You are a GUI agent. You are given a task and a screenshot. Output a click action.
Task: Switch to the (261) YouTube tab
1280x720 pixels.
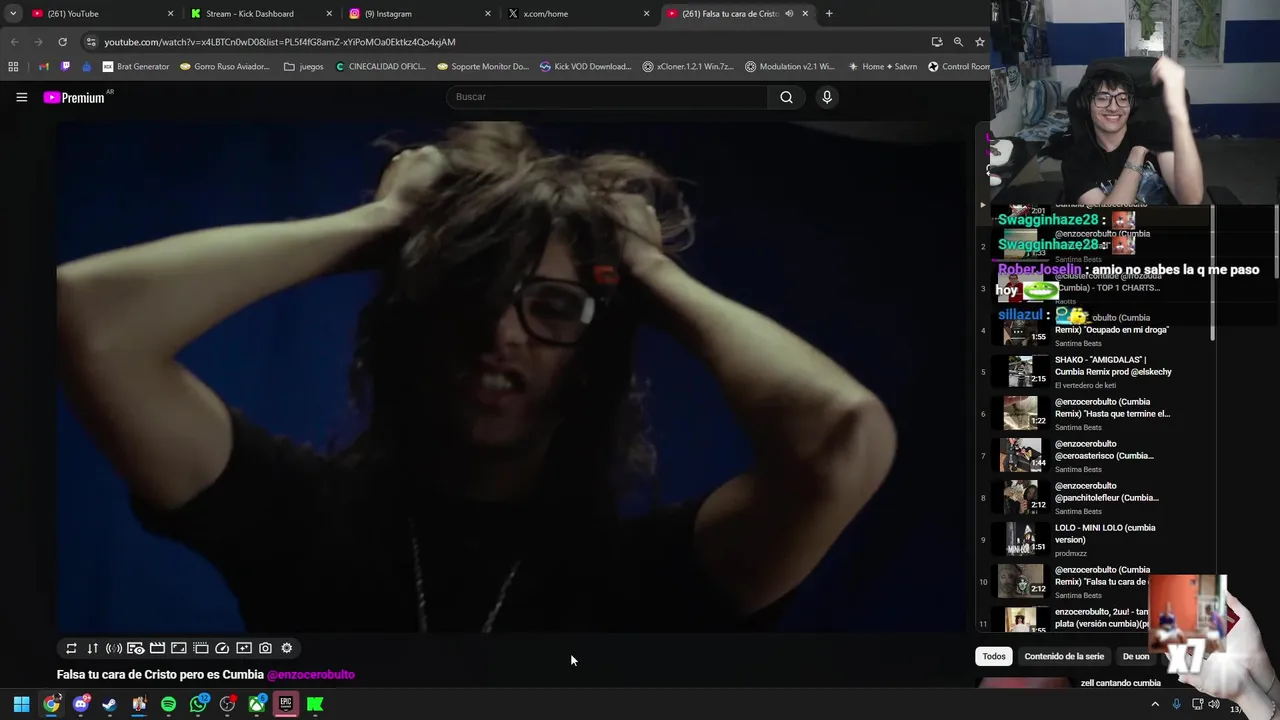coord(100,14)
